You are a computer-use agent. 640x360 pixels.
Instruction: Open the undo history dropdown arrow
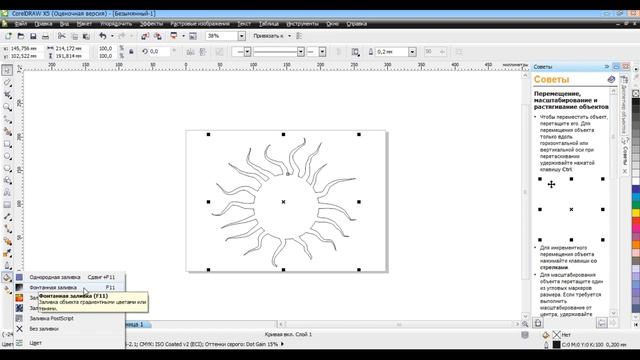click(x=112, y=36)
